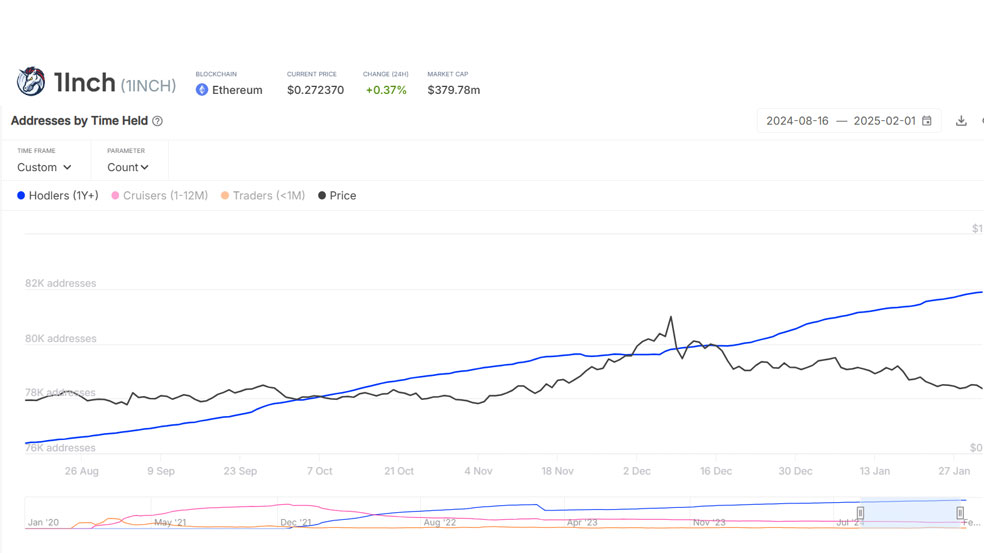This screenshot has width=984, height=554.
Task: Click the blue Hodlers legend color dot
Action: (x=21, y=196)
